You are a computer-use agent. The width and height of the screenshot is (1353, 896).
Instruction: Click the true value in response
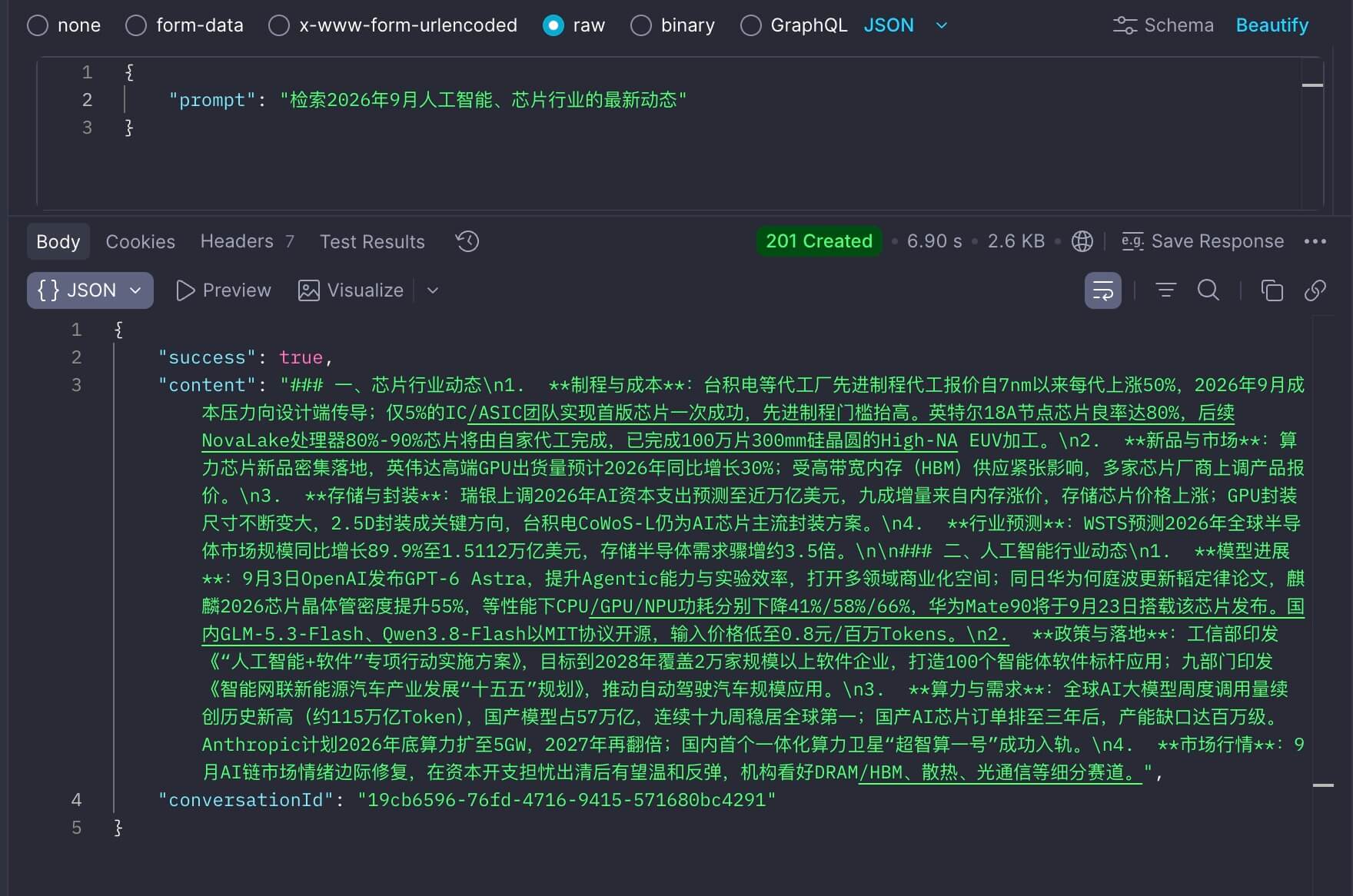point(301,357)
